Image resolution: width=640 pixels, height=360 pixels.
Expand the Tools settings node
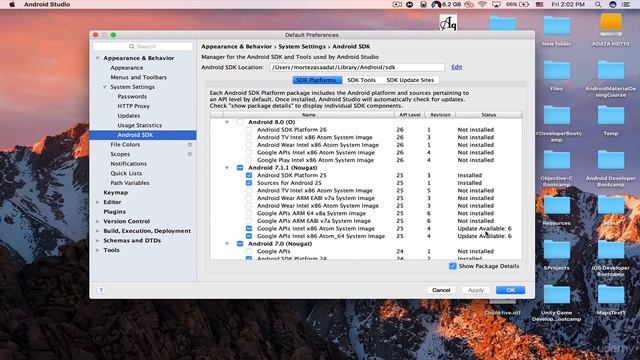[x=98, y=250]
